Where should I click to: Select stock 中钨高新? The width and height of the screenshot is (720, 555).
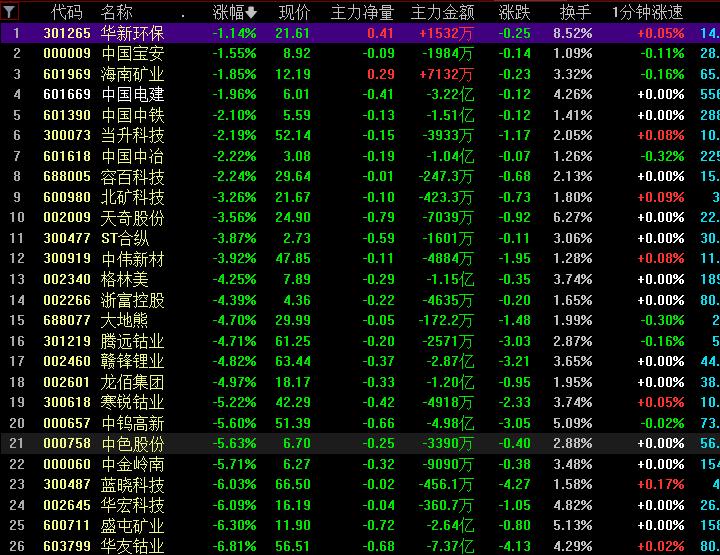(x=133, y=423)
